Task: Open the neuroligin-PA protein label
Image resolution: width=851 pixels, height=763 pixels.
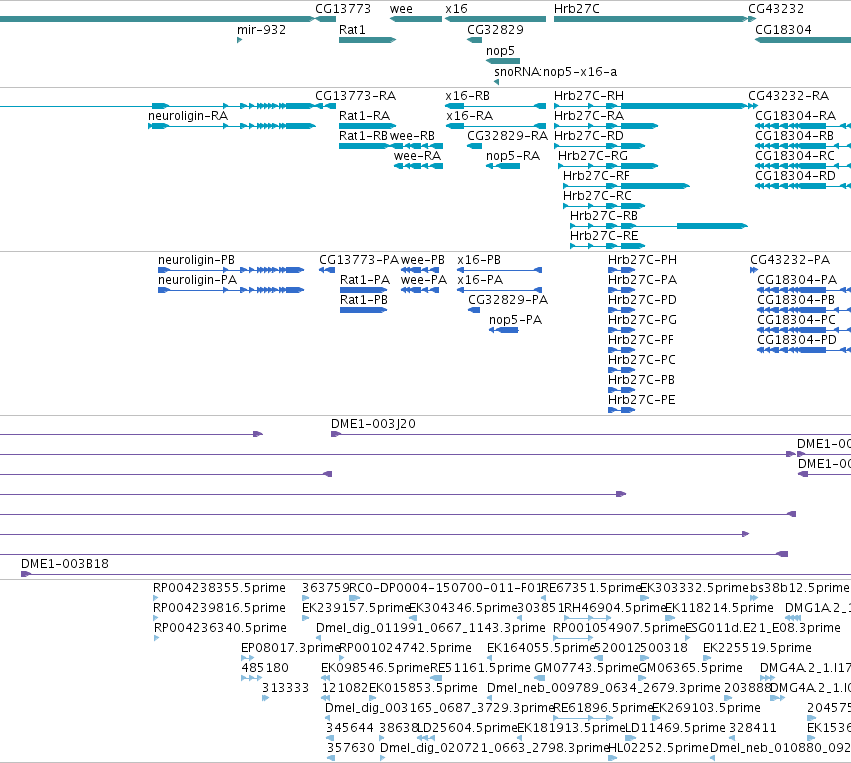Action: 197,280
